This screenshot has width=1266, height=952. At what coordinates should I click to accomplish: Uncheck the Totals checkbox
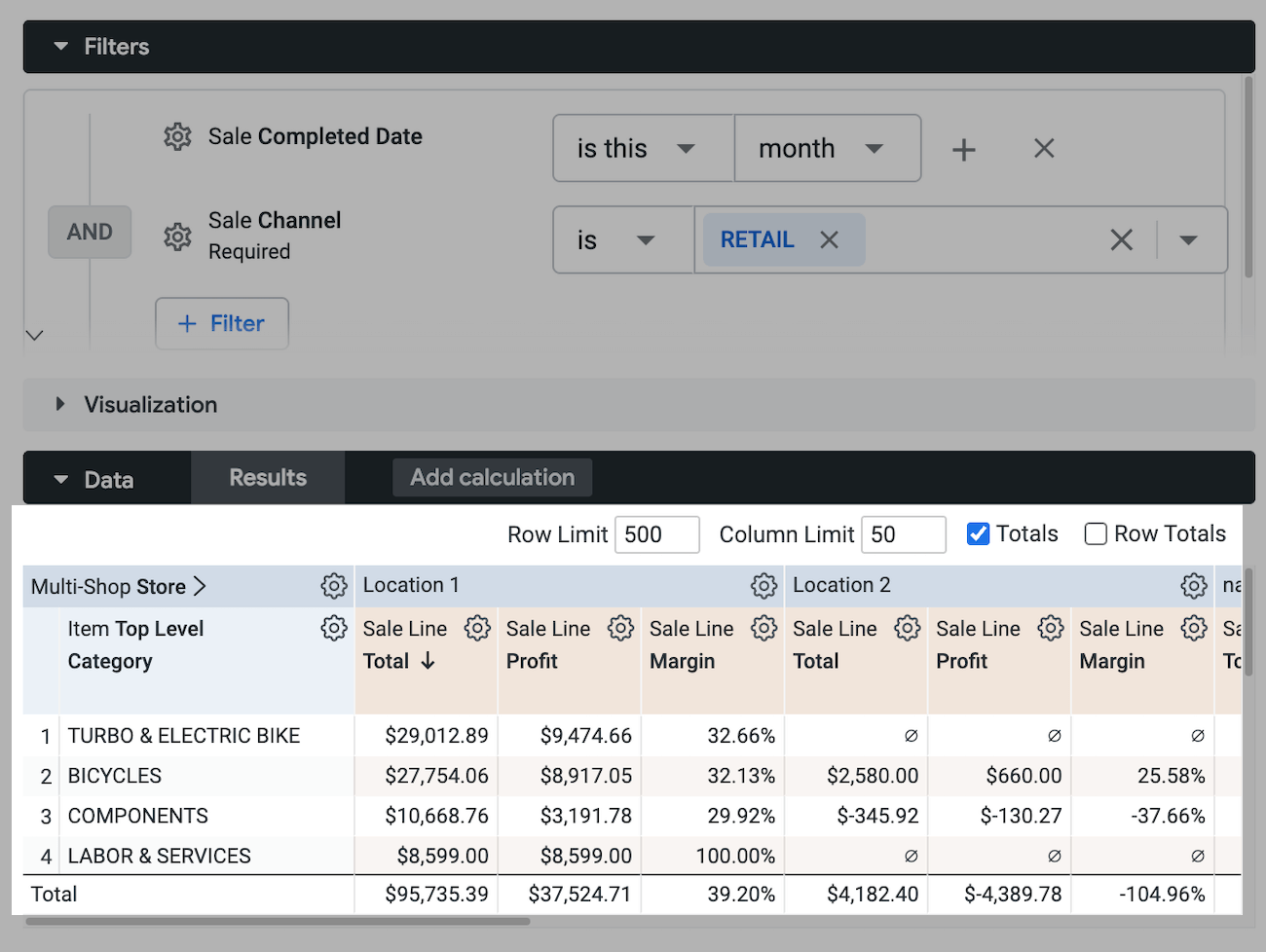(978, 533)
